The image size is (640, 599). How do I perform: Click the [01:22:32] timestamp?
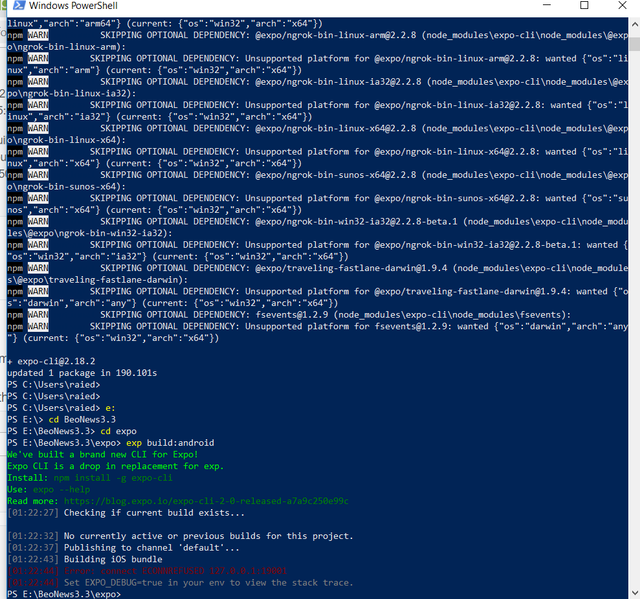[x=33, y=536]
